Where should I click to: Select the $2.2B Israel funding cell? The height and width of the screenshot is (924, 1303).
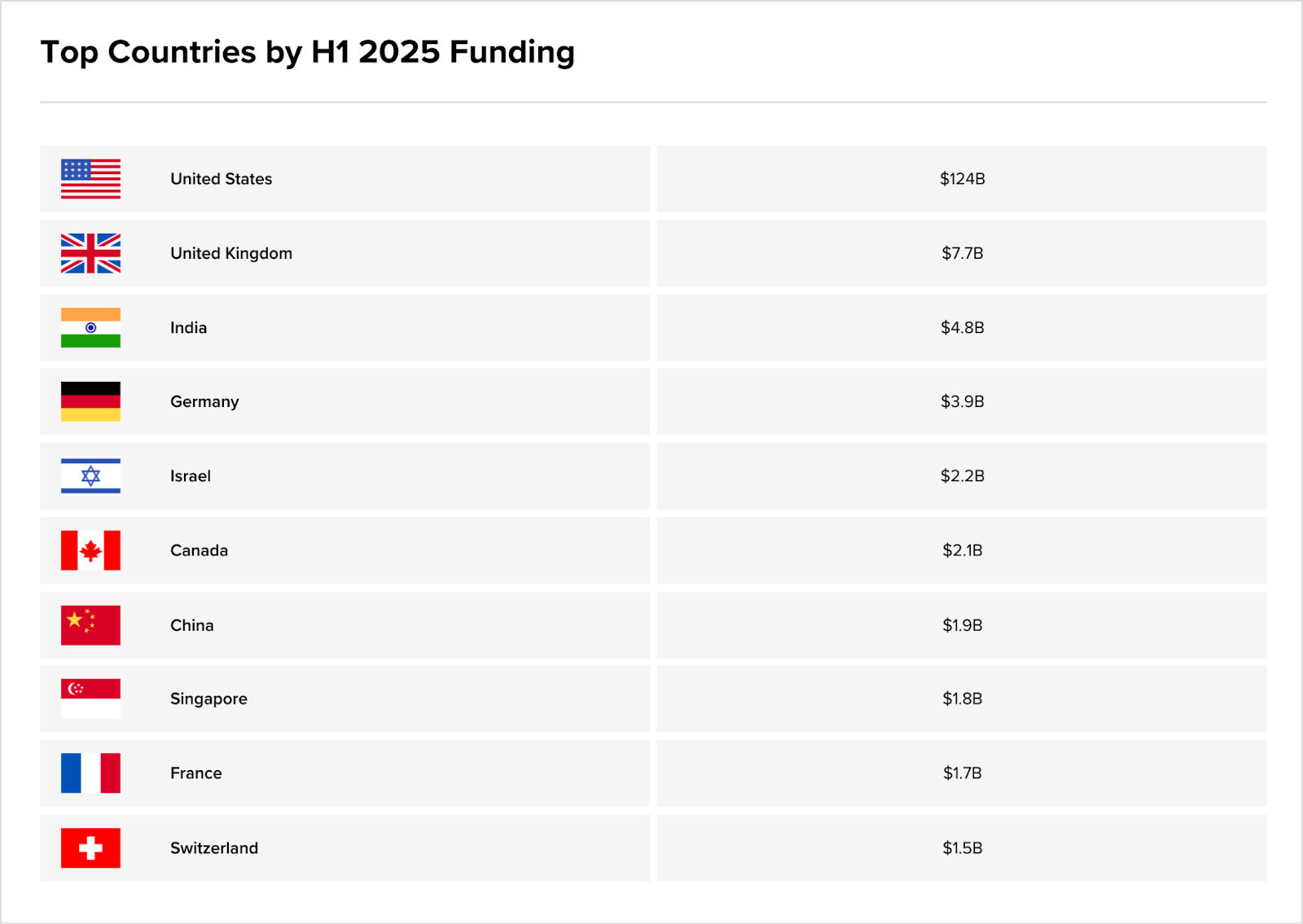pyautogui.click(x=962, y=476)
